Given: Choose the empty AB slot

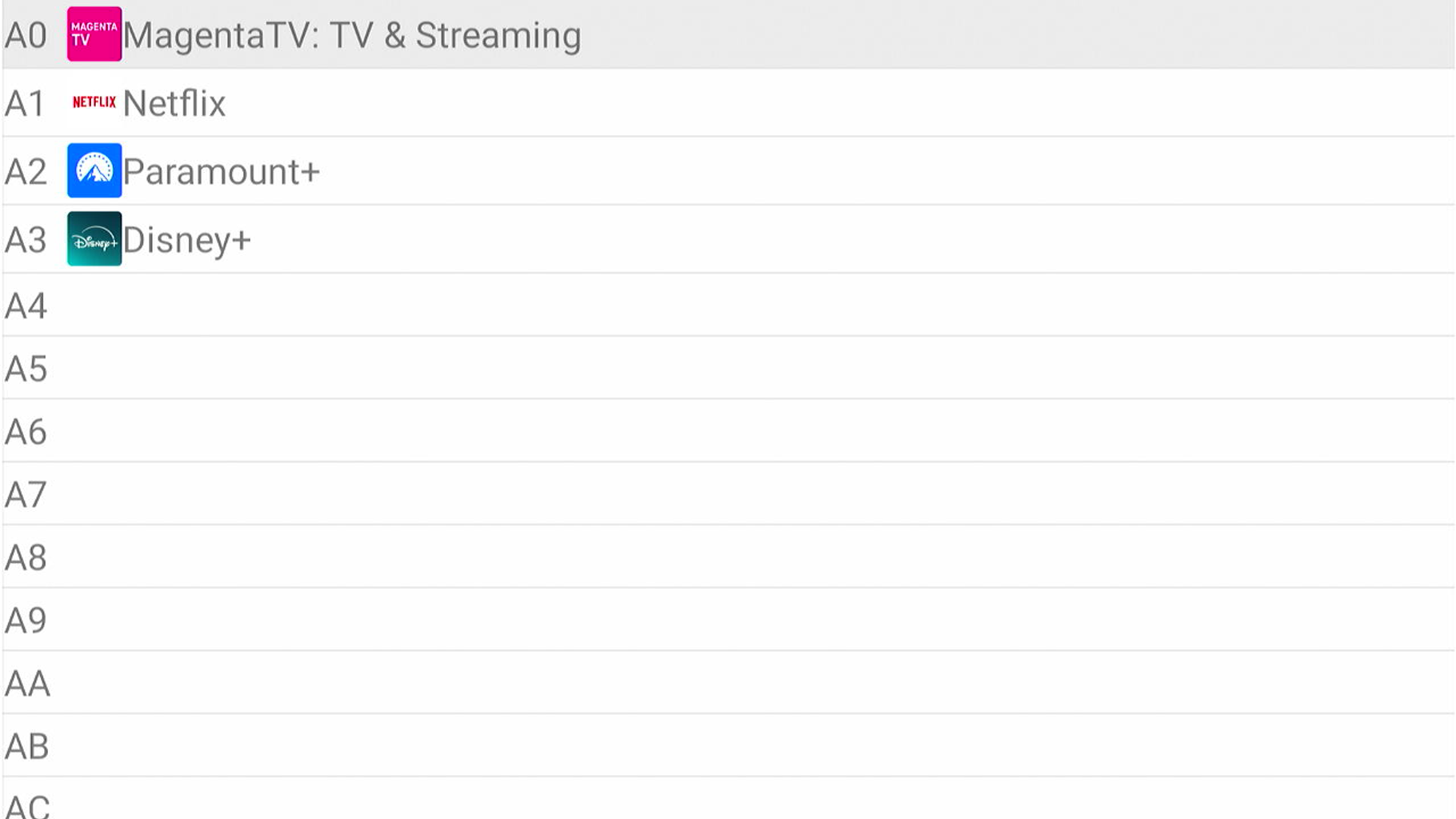Looking at the screenshot, I should pos(728,745).
